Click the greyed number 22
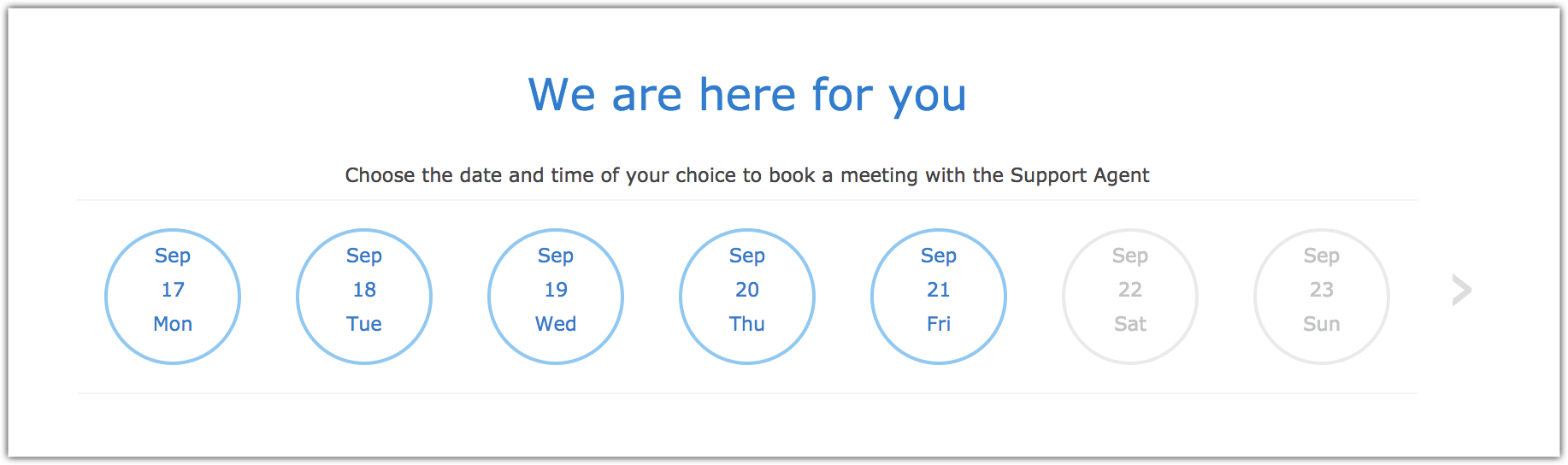Image resolution: width=1568 pixels, height=465 pixels. 1130,290
